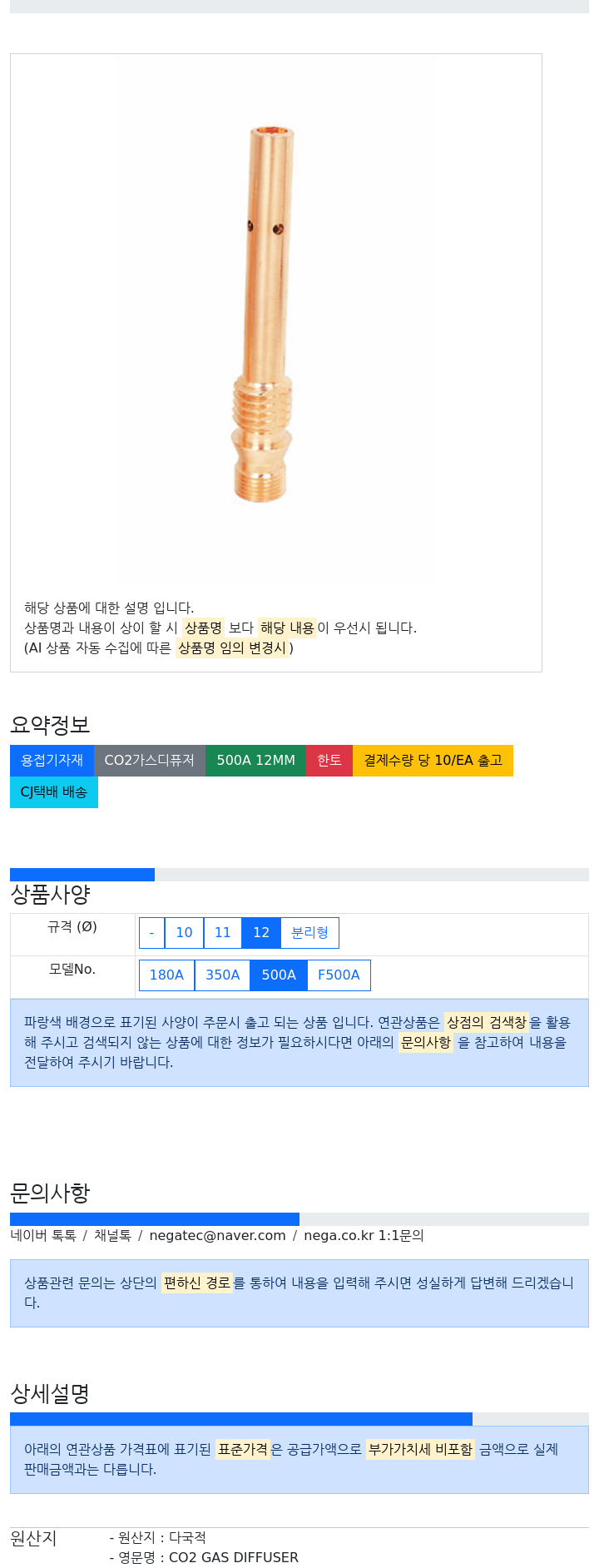Select the highlighted 500A model
This screenshot has width=599, height=1568.
point(279,975)
